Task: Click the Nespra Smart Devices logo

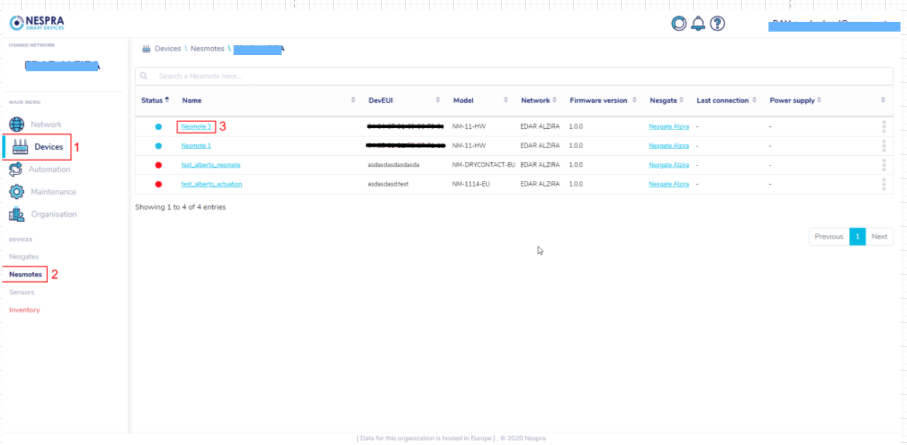Action: coord(43,22)
